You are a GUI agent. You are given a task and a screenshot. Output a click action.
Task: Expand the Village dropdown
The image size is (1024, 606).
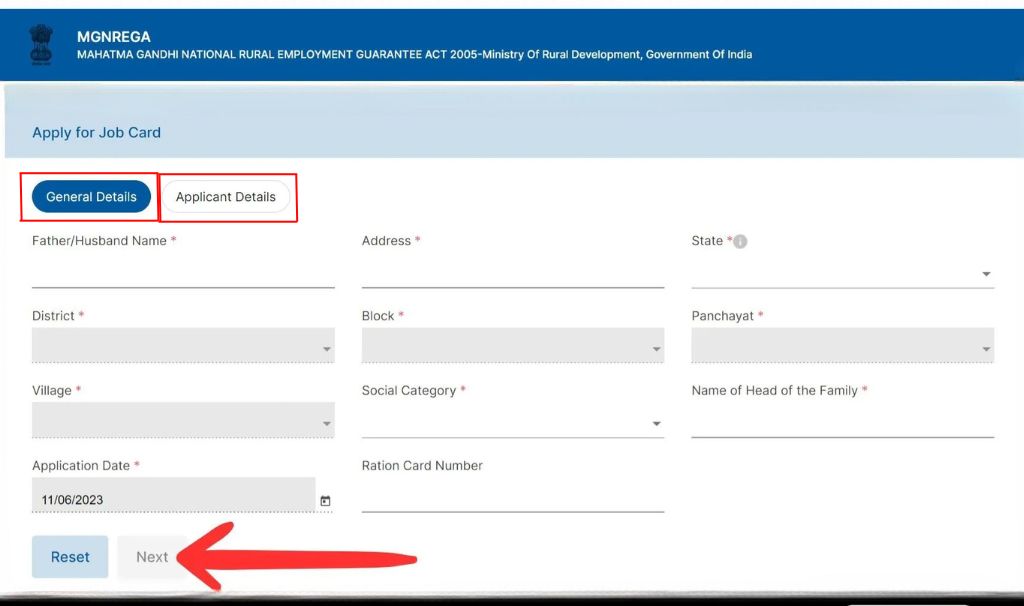tap(183, 421)
